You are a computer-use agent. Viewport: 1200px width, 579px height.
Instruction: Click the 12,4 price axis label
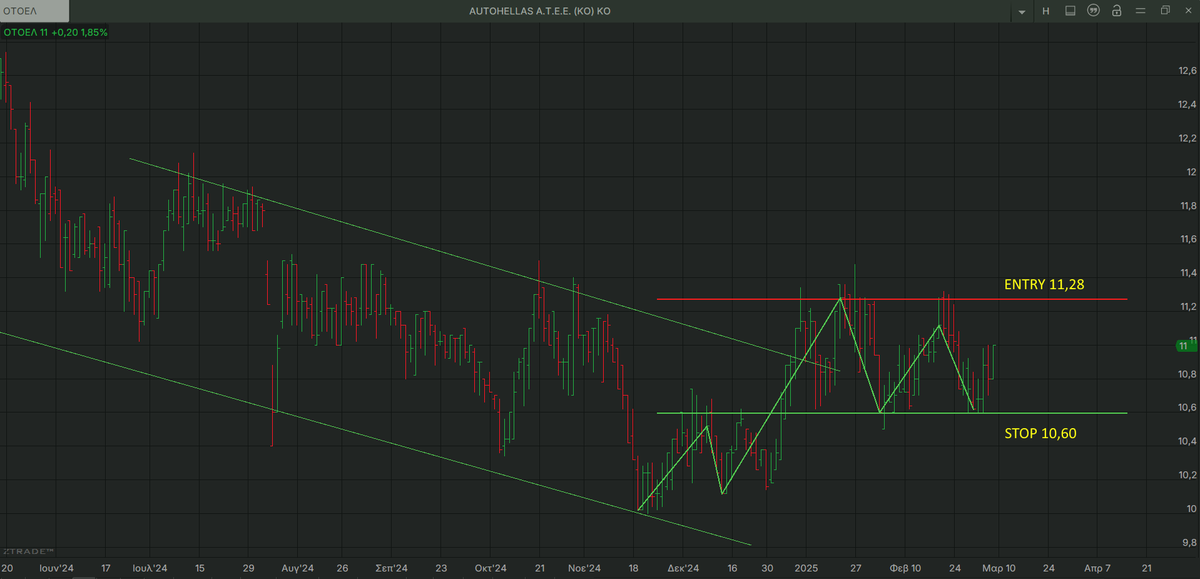point(1188,105)
